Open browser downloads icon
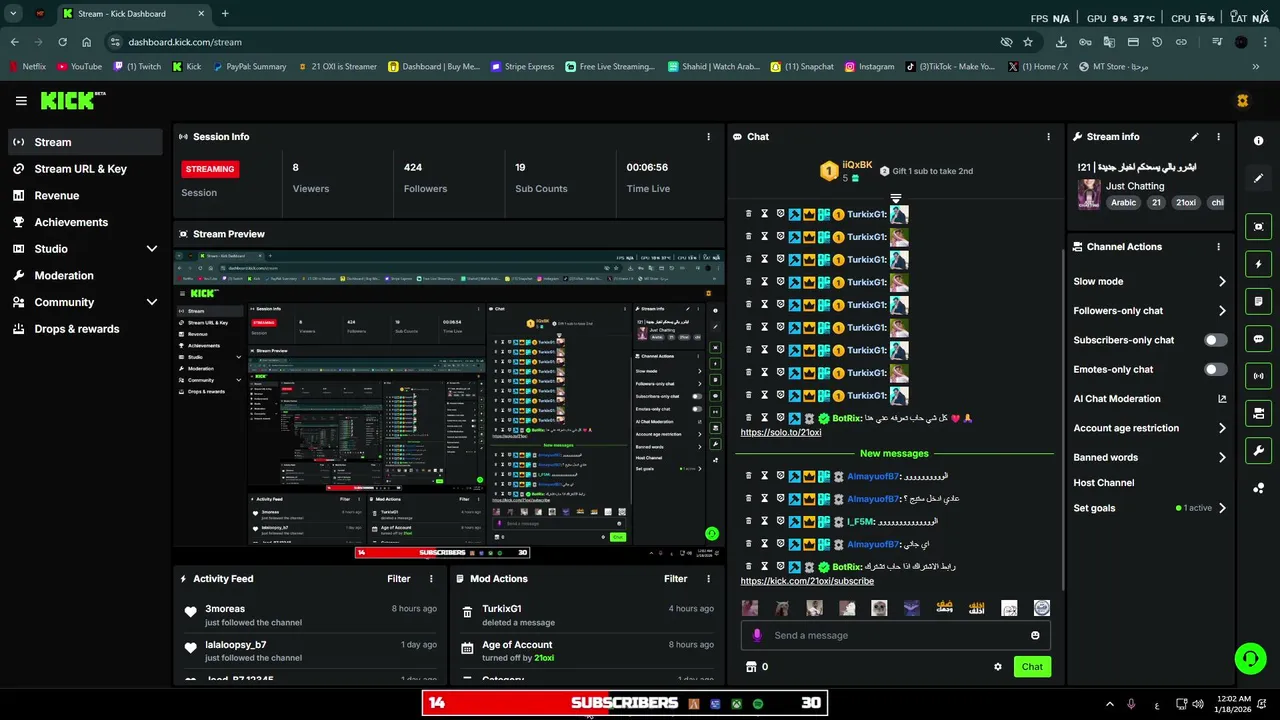Viewport: 1280px width, 720px height. click(x=1061, y=42)
